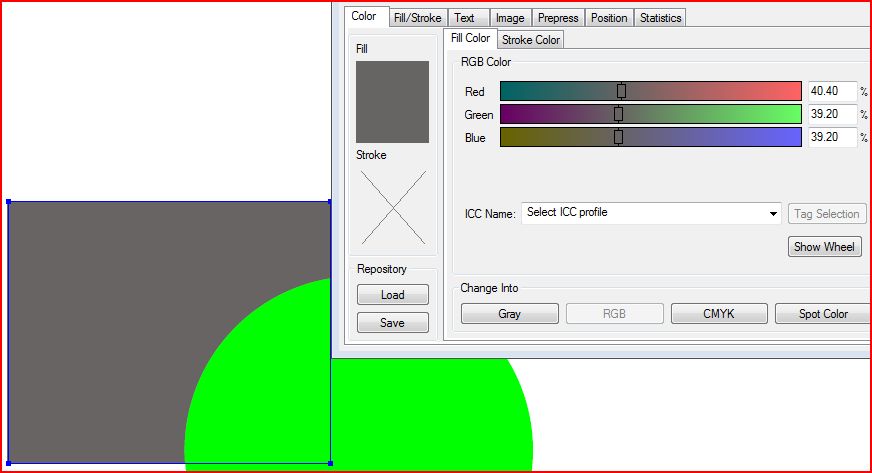The width and height of the screenshot is (872, 473).
Task: Click the Red slider handle
Action: tap(621, 91)
